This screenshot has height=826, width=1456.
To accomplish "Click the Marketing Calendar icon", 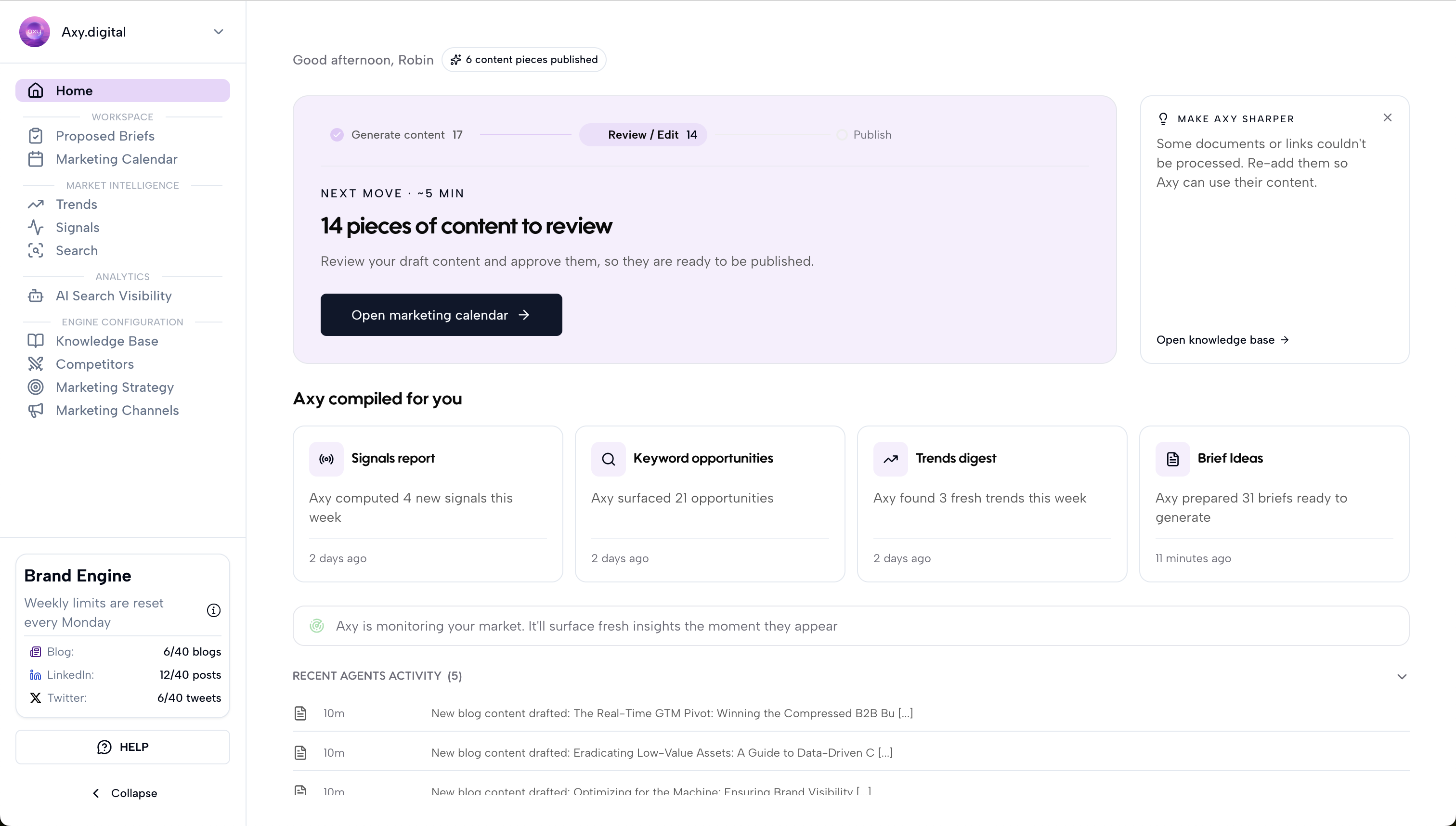I will point(36,159).
